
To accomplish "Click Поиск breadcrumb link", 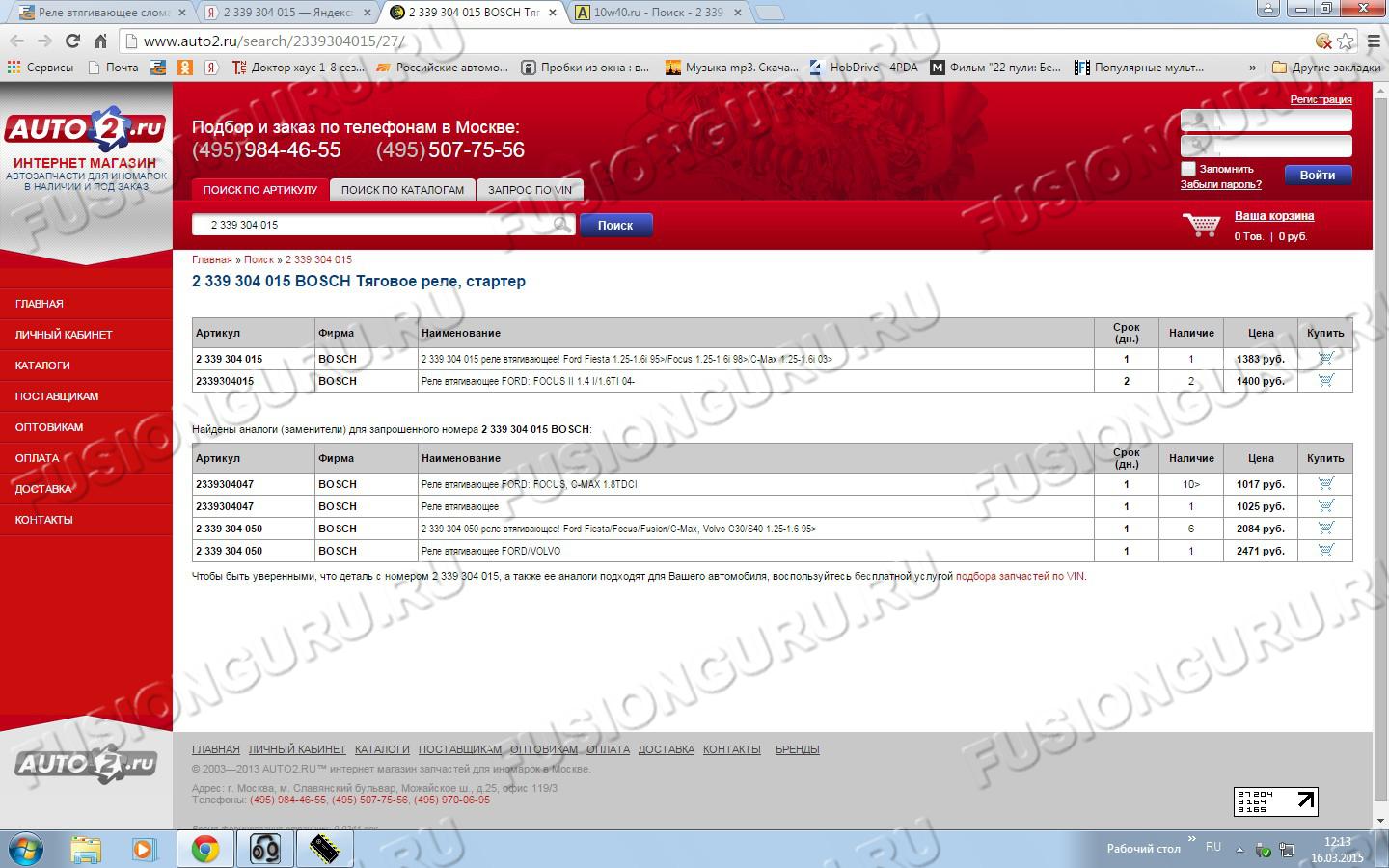I will 259,259.
